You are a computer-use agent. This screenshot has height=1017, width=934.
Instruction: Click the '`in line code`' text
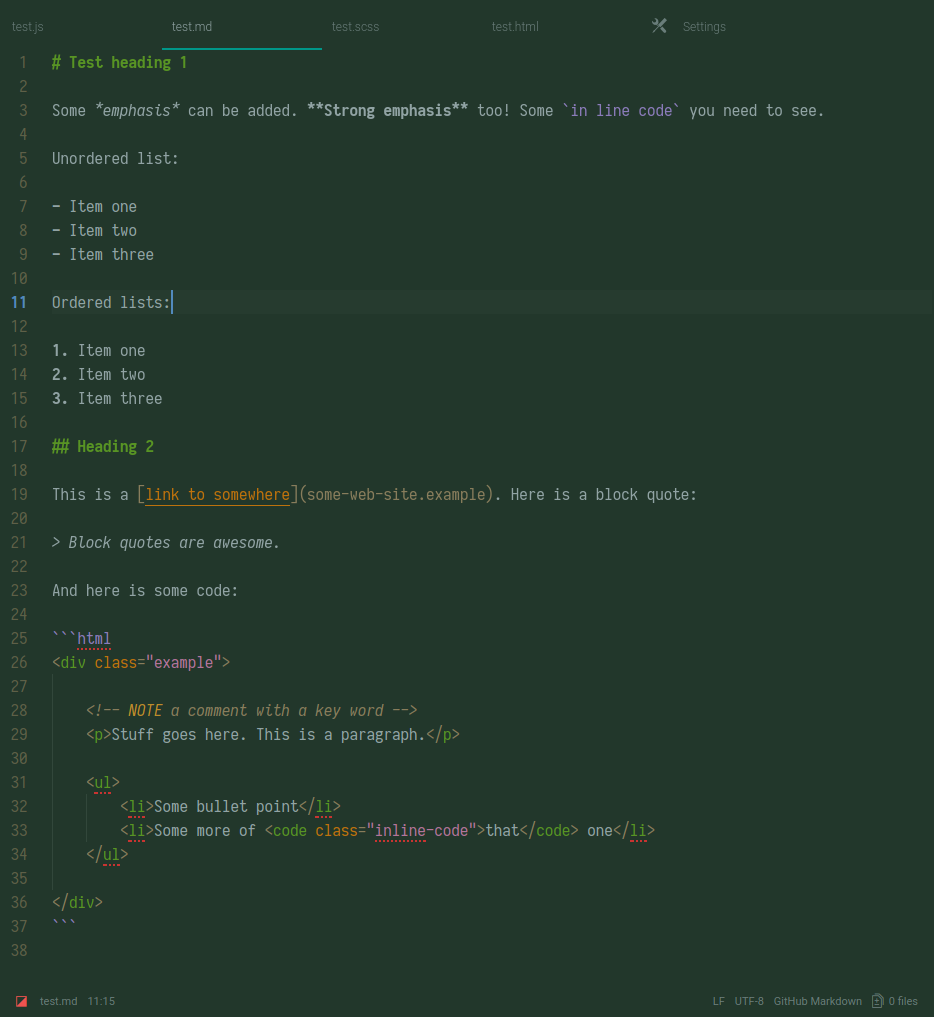621,110
